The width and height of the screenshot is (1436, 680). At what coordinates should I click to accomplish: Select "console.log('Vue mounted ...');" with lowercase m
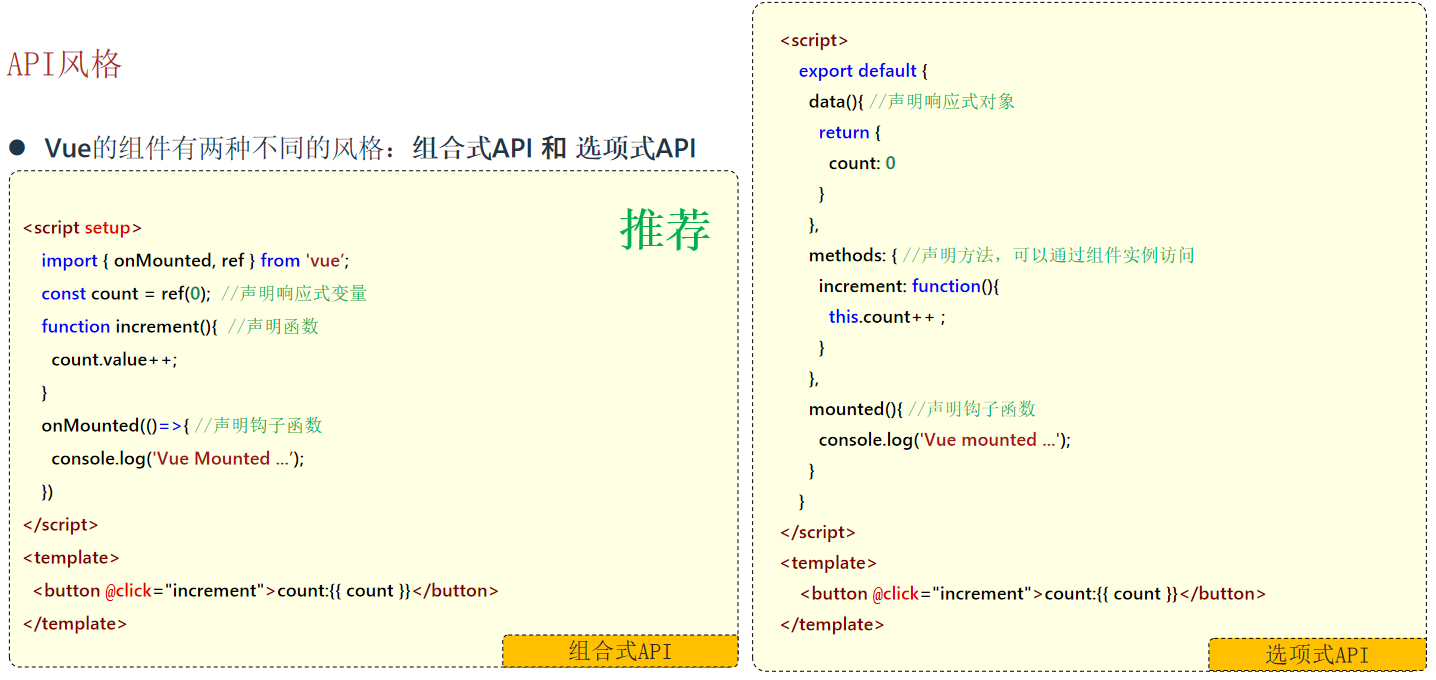coord(944,440)
